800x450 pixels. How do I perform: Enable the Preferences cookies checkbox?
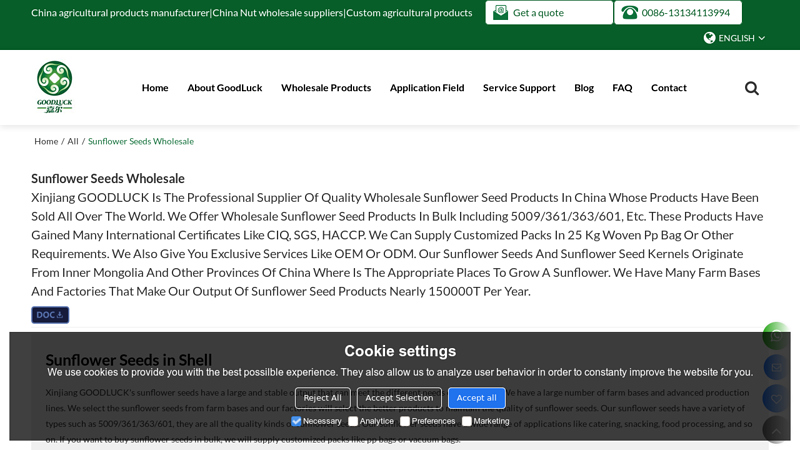point(405,421)
